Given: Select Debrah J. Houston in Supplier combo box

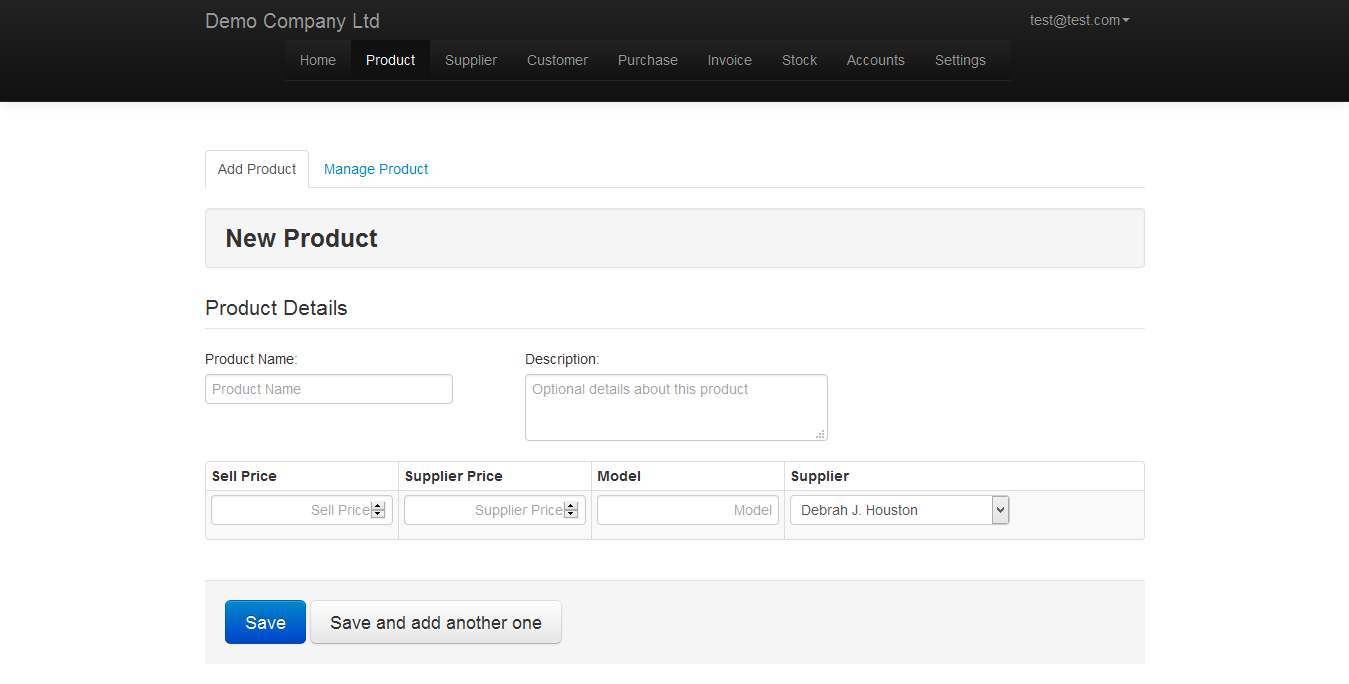Looking at the screenshot, I should click(890, 510).
